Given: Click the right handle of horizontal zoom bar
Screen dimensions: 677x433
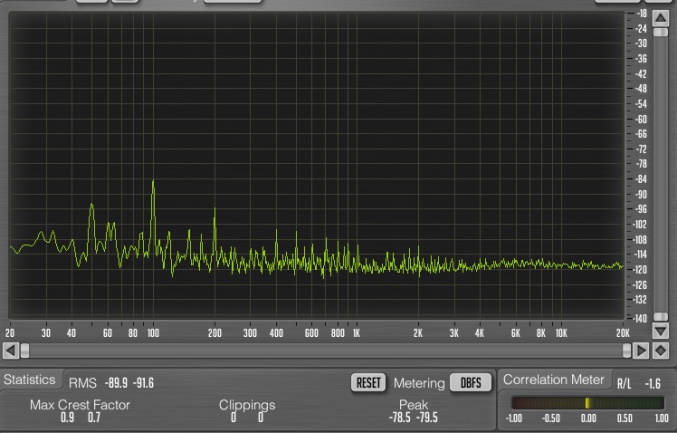Looking at the screenshot, I should (x=628, y=351).
